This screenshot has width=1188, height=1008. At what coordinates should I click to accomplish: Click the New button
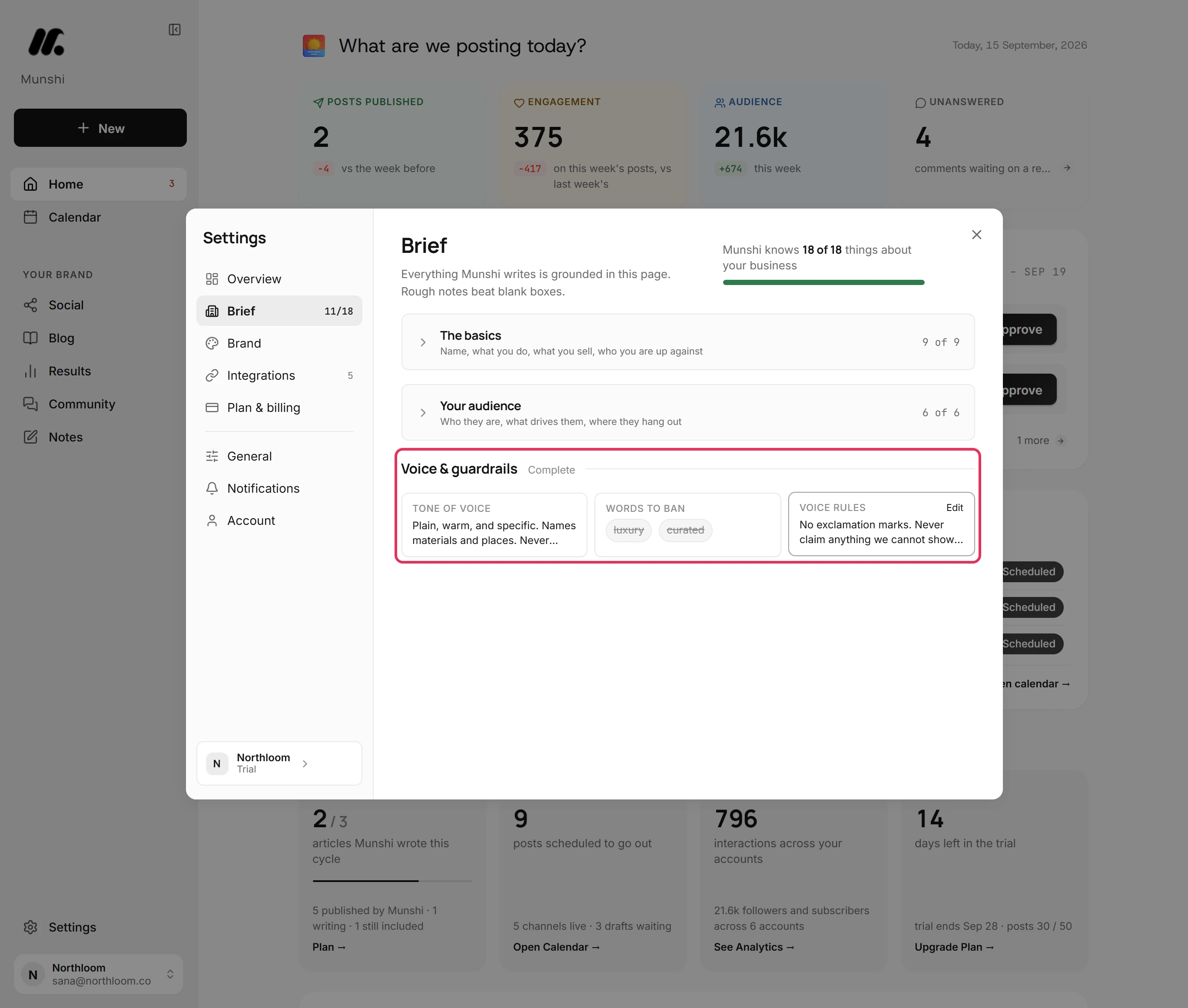100,128
